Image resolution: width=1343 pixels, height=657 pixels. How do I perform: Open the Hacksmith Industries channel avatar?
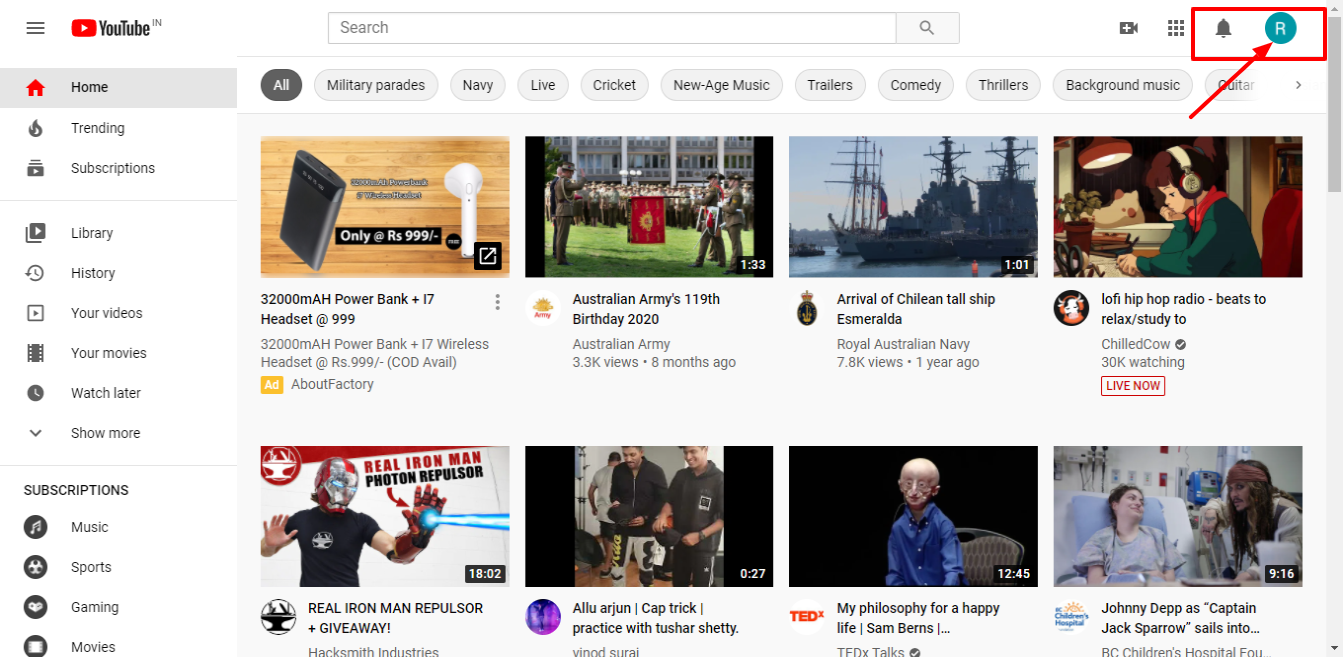278,618
